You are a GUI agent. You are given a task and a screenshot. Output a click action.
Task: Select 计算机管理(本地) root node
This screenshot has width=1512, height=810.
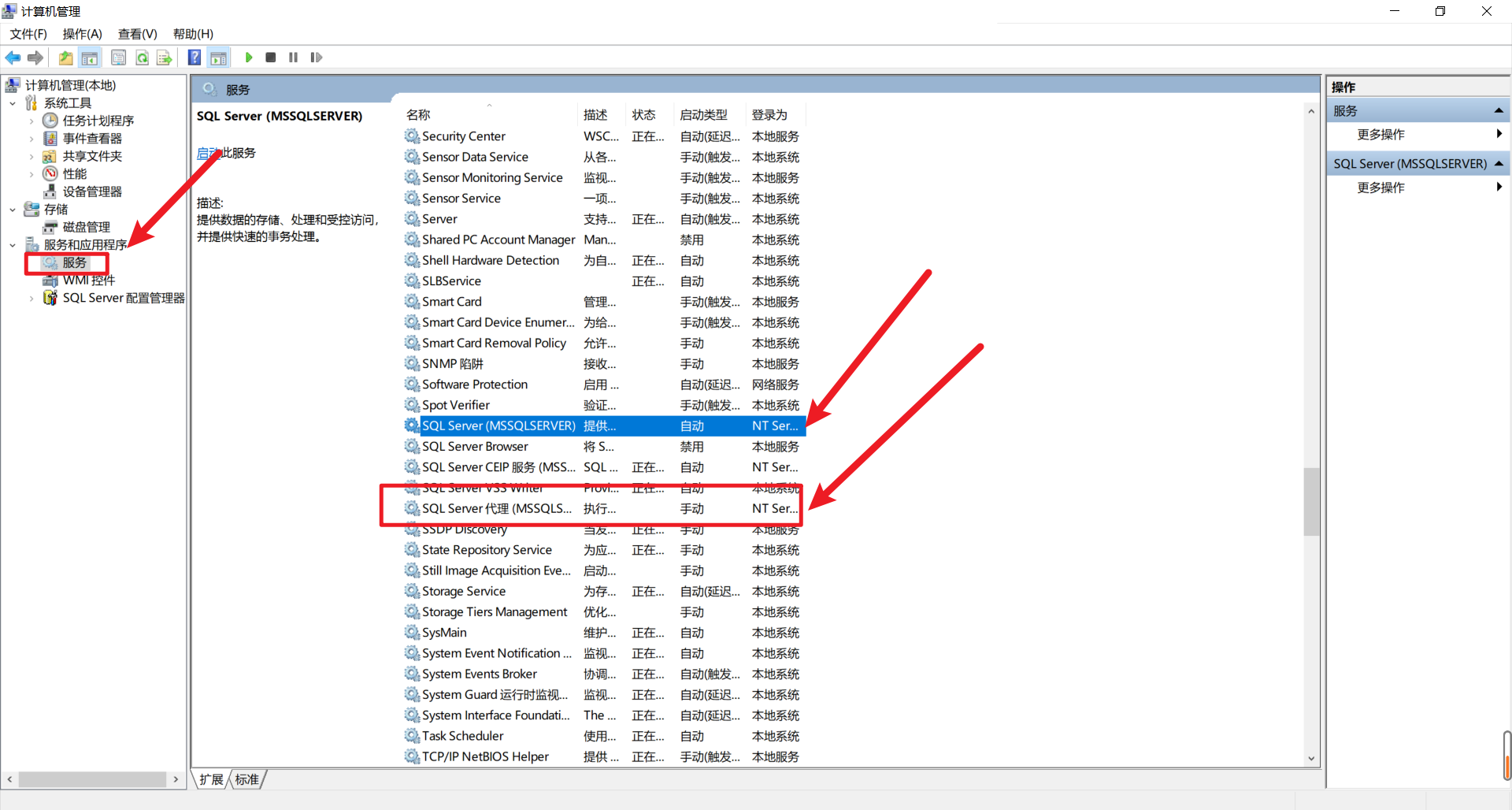pyautogui.click(x=70, y=85)
